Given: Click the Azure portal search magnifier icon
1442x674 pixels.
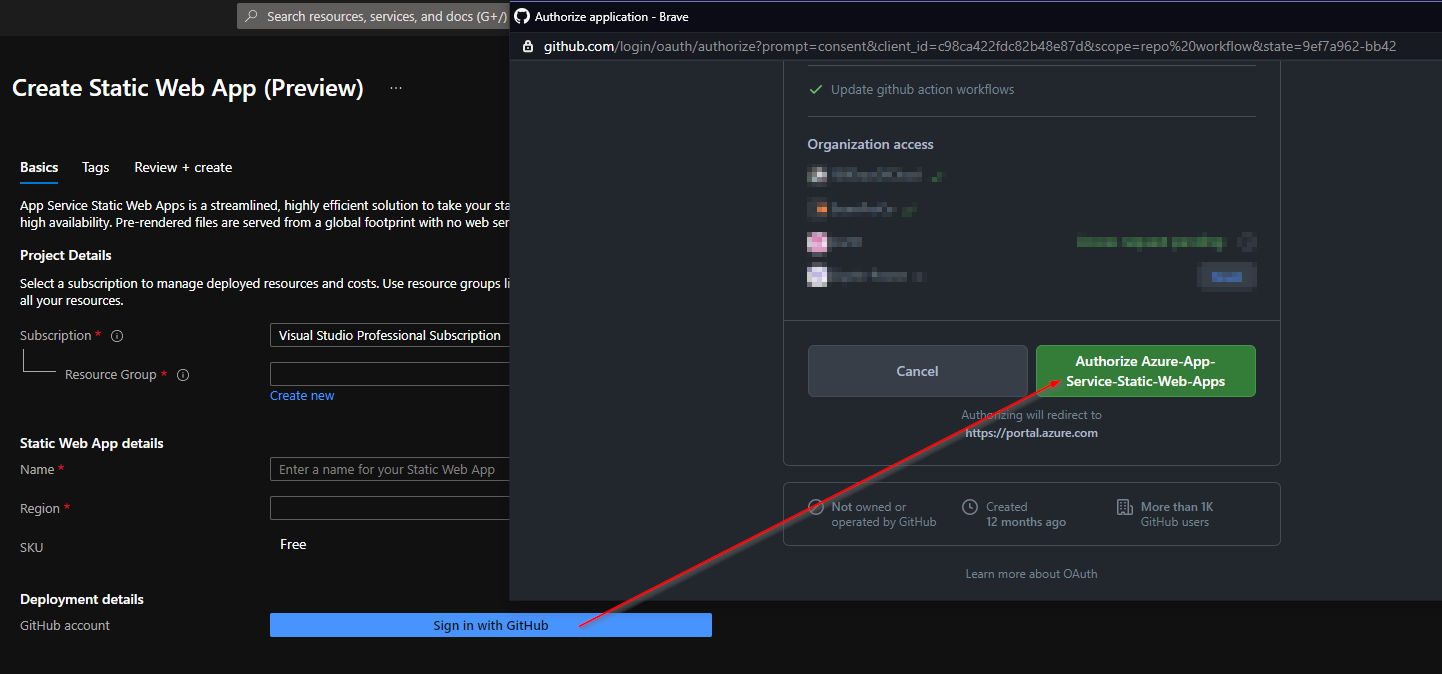Looking at the screenshot, I should tap(251, 16).
